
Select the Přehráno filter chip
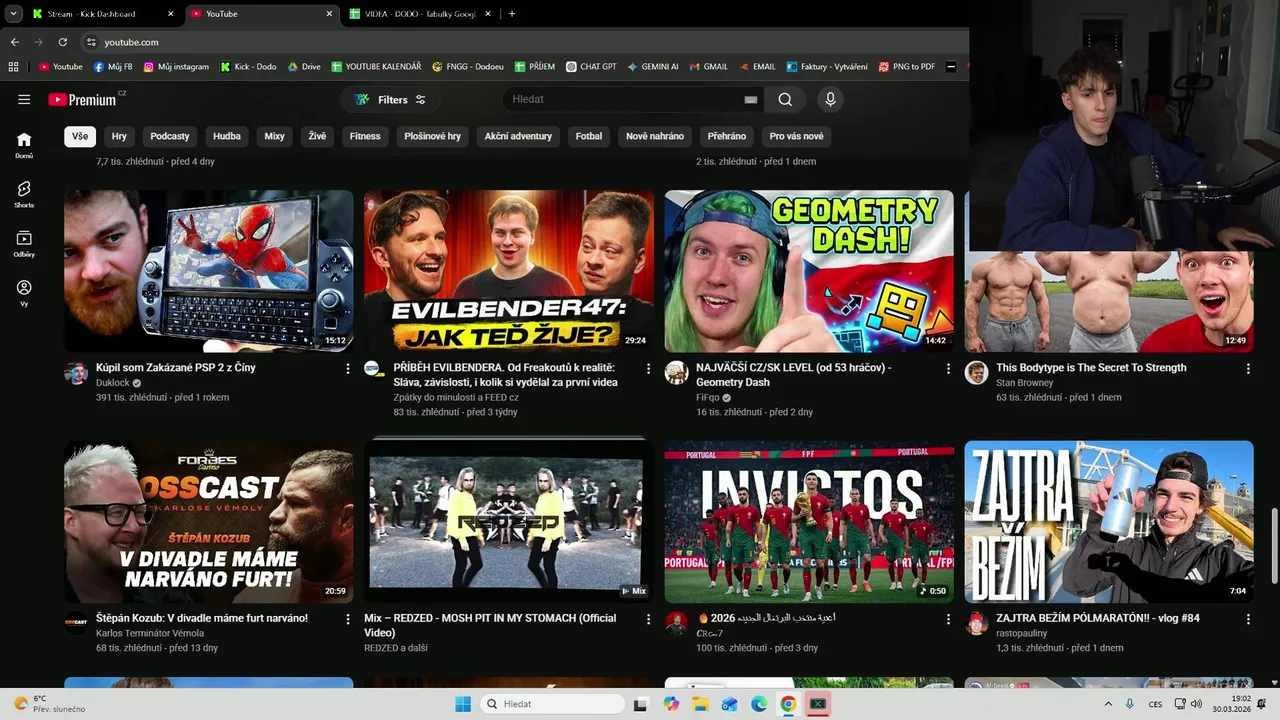(726, 136)
